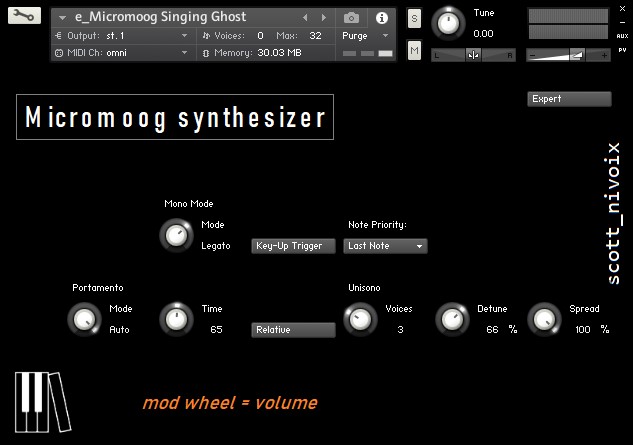633x445 pixels.
Task: Click the volume slider handle
Action: coord(577,55)
